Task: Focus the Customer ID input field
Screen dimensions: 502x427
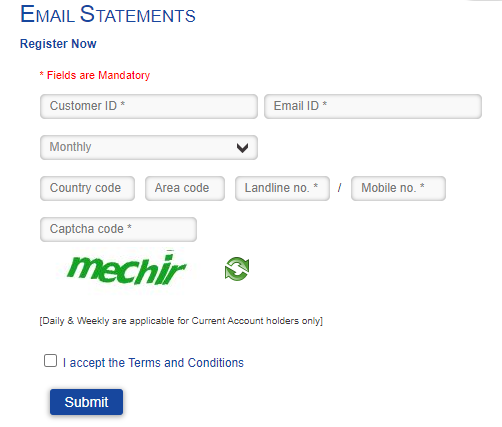Action: point(149,106)
